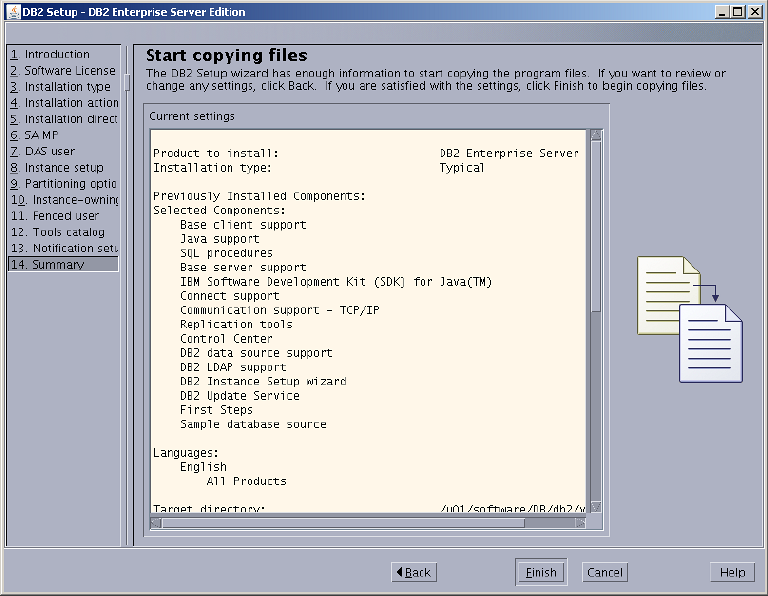Select the Summary step
Screen dimensions: 768x596
point(64,264)
